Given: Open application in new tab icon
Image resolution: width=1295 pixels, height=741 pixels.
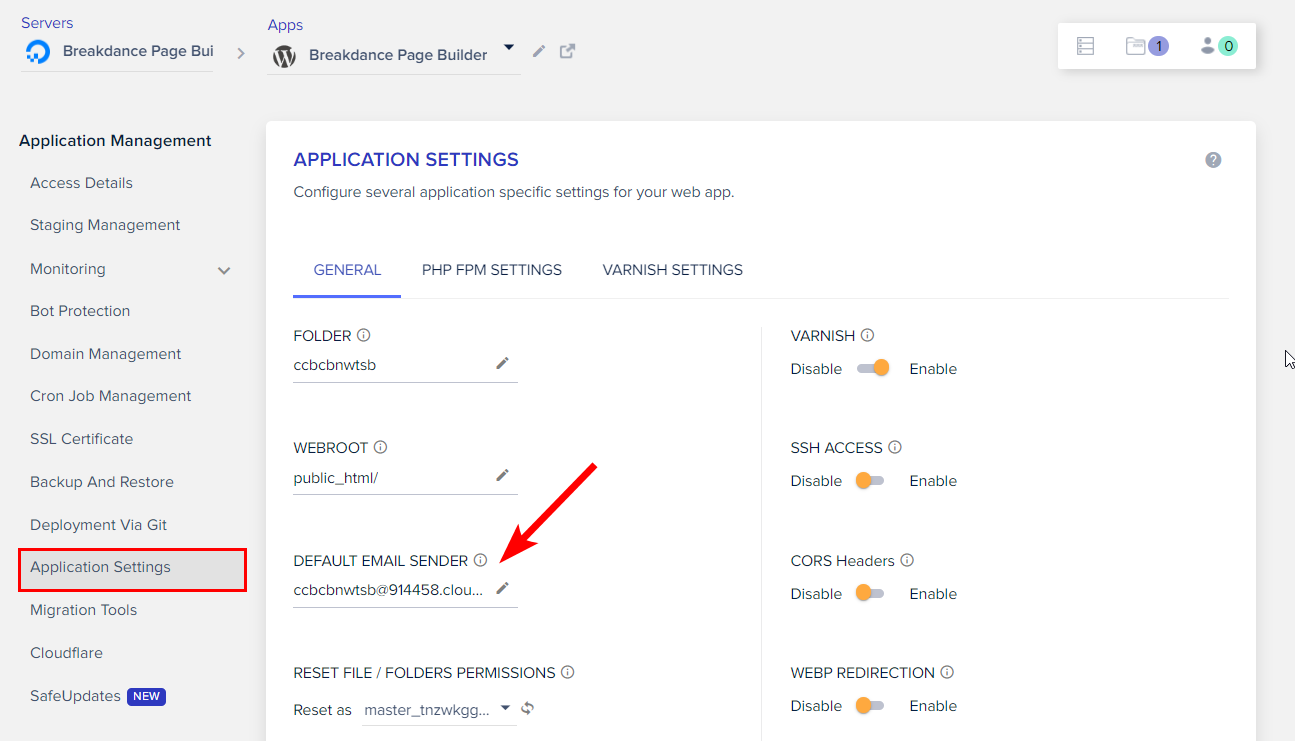Looking at the screenshot, I should point(567,51).
